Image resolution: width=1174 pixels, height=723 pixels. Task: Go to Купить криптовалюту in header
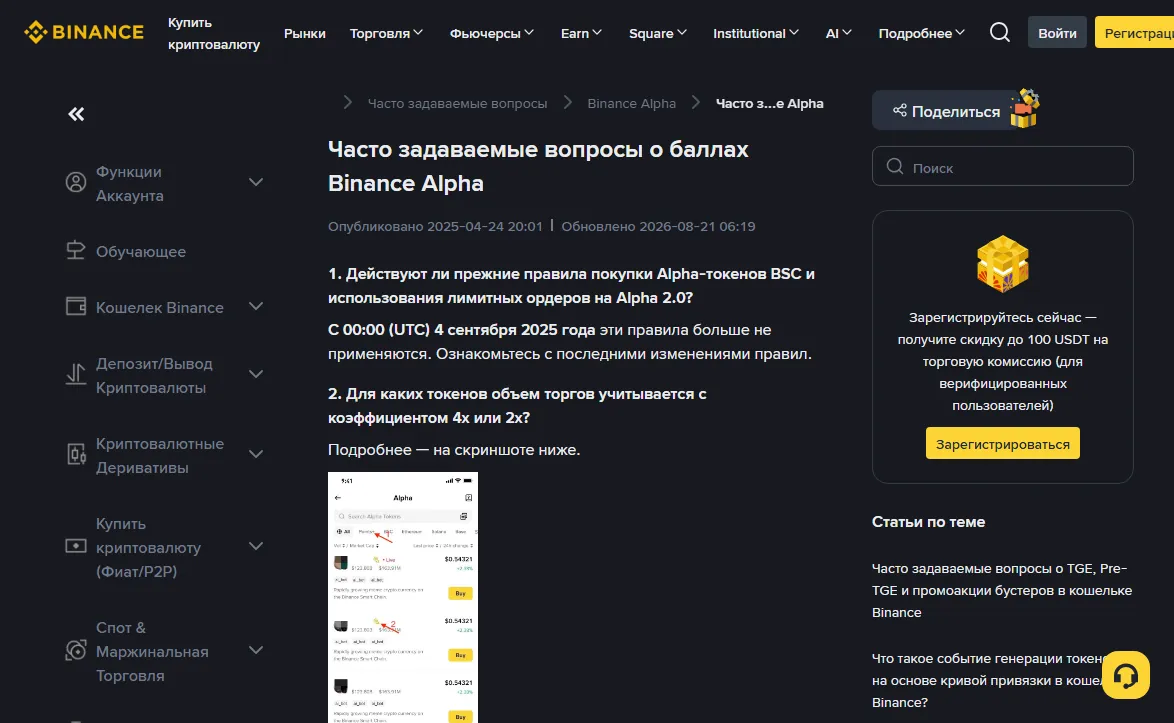pyautogui.click(x=213, y=33)
